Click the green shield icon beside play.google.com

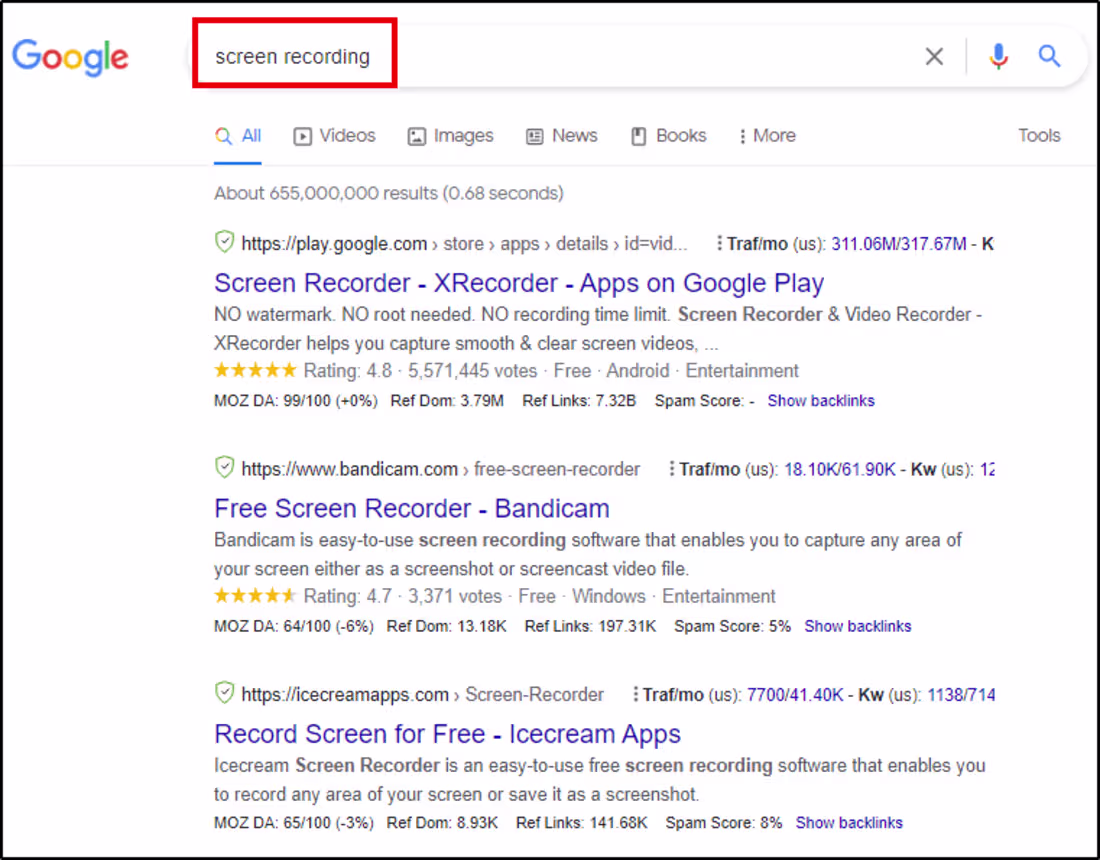tap(224, 242)
